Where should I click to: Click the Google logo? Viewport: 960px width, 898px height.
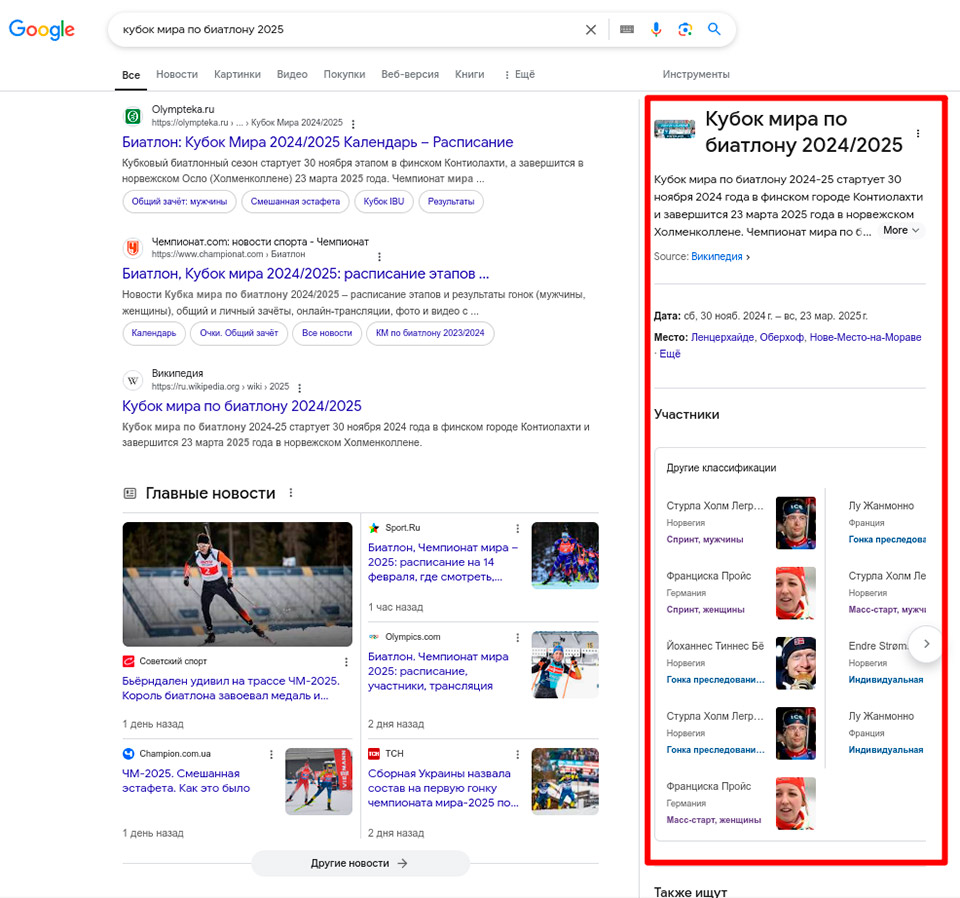tap(42, 29)
